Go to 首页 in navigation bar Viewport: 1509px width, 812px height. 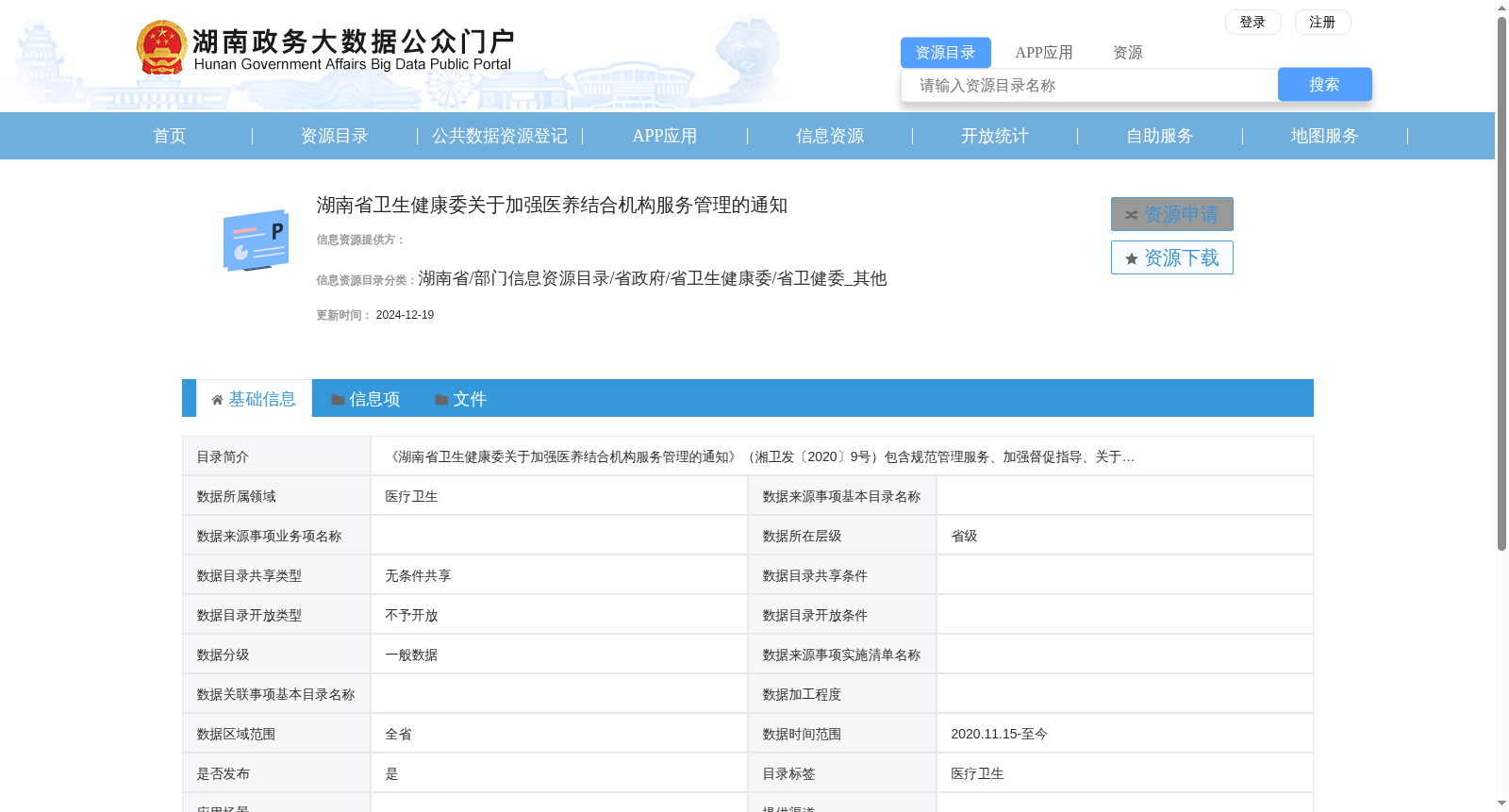click(170, 136)
